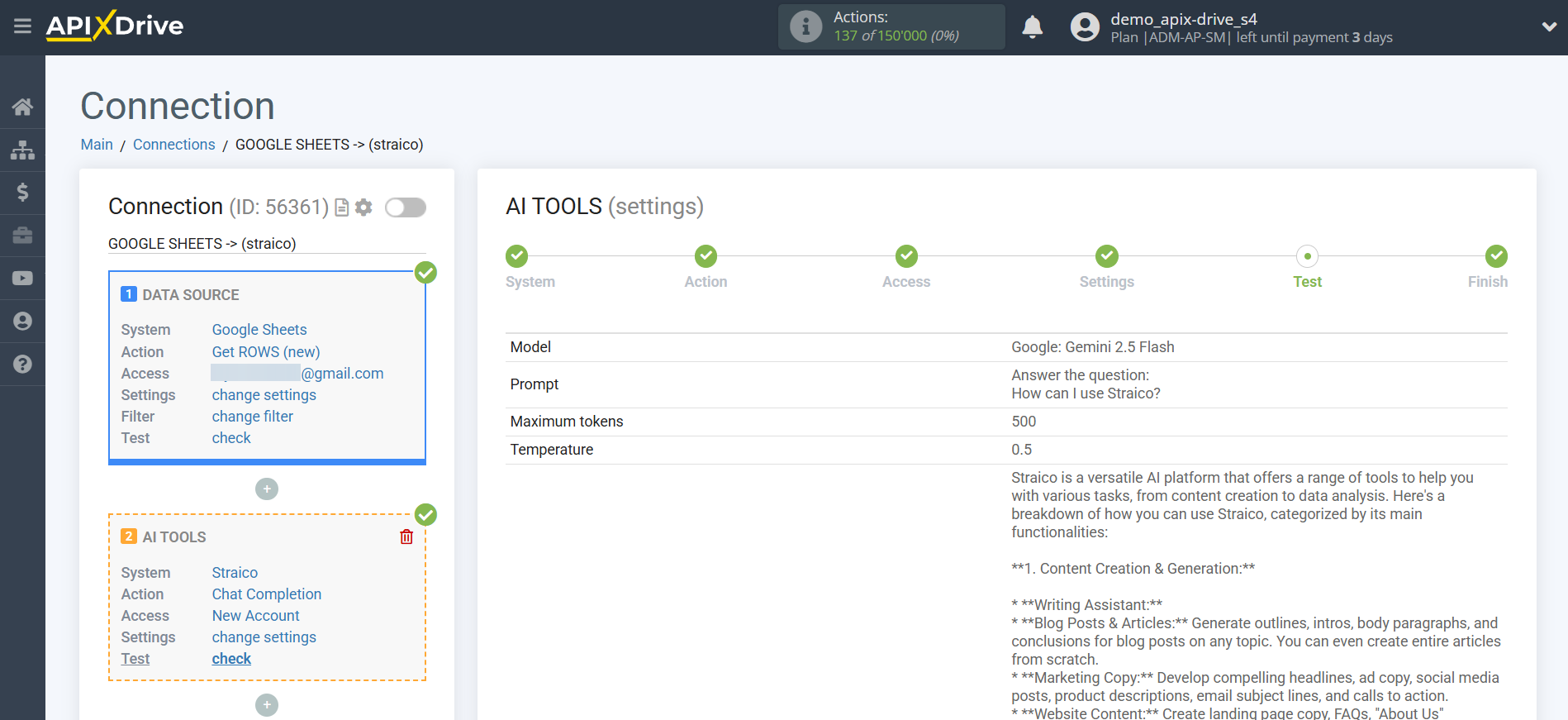The width and height of the screenshot is (1568, 720).
Task: Open the connections sitemap icon in sidebar
Action: tap(22, 150)
